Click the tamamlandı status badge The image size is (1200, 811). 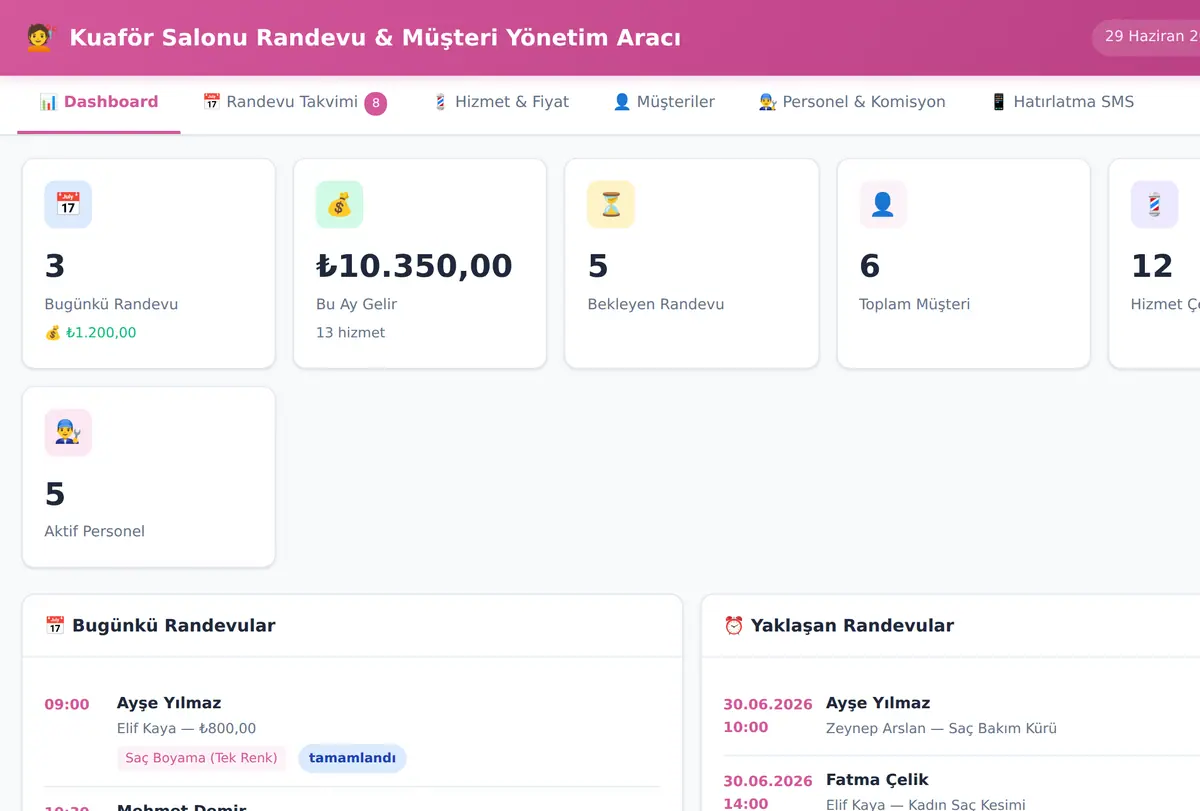tap(352, 758)
